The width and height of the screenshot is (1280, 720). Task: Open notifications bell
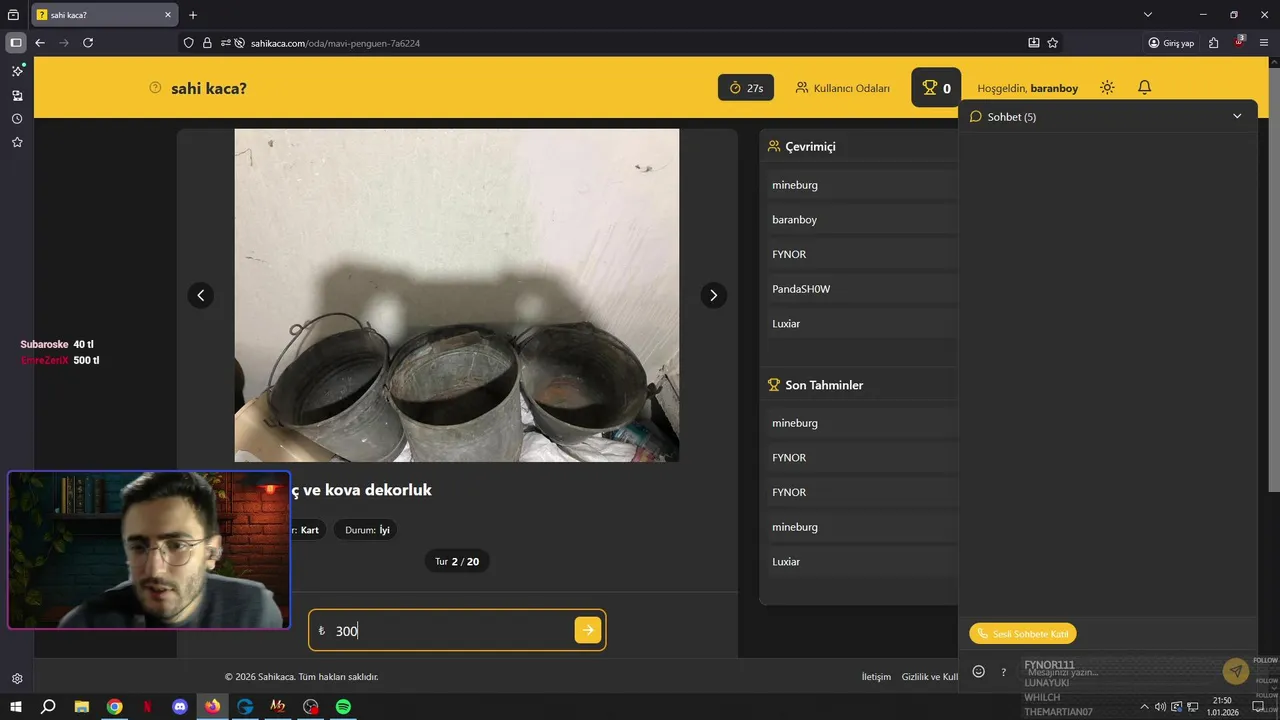(1145, 88)
